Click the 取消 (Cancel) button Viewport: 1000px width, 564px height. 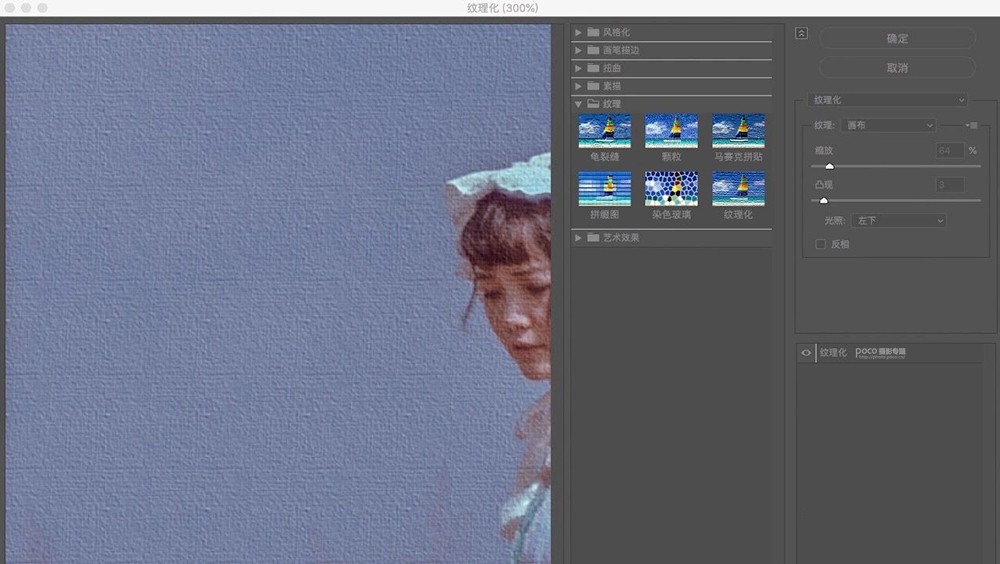click(897, 68)
